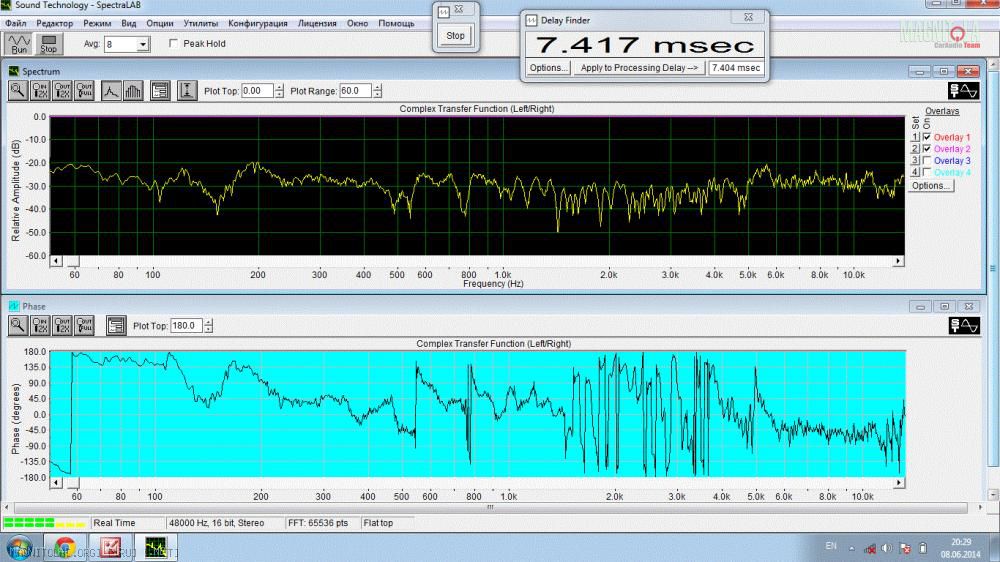Image resolution: width=1000 pixels, height=562 pixels.
Task: Click Stop in the small floating window
Action: point(455,36)
